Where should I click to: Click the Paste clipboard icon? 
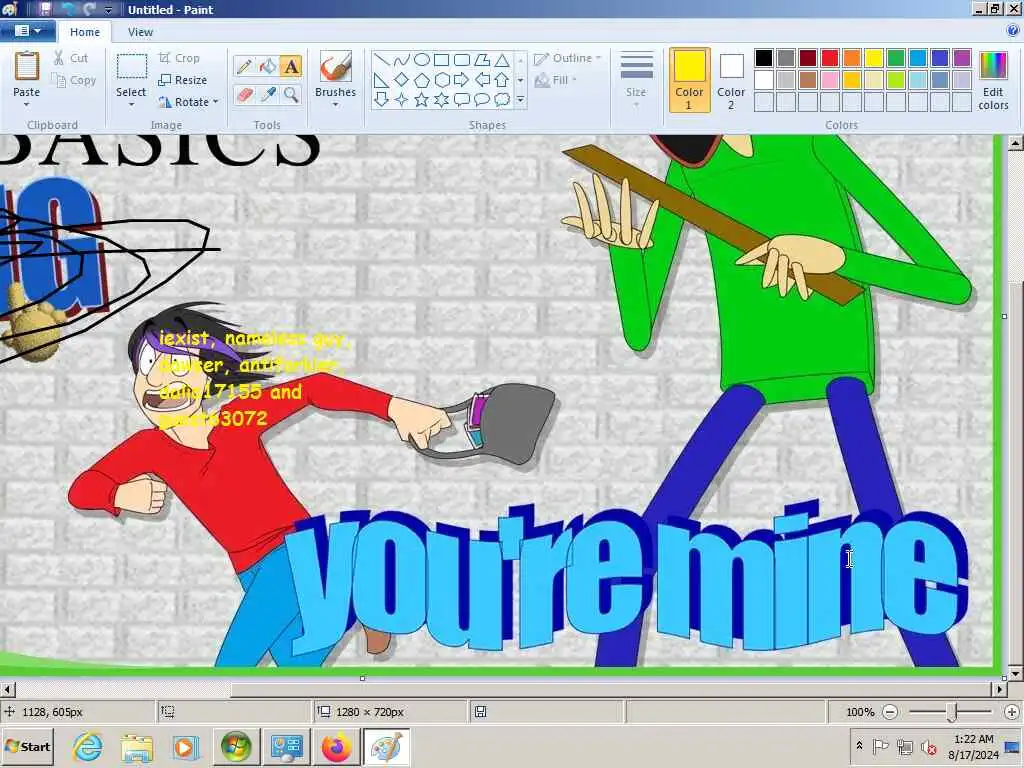26,67
